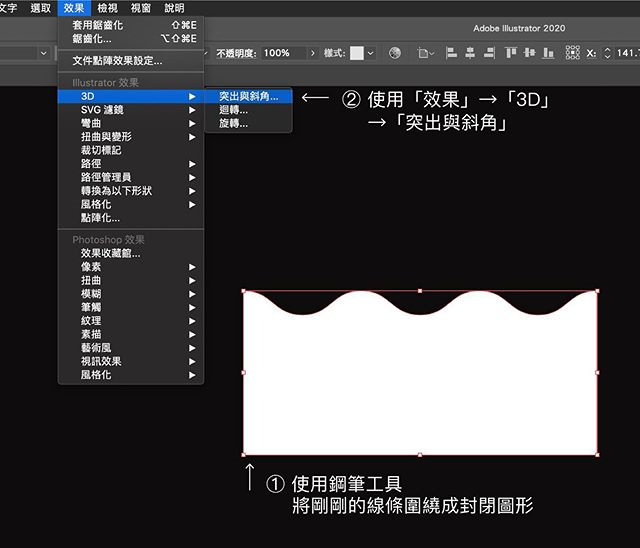Expand the 藝術風 submenu
This screenshot has height=548, width=640.
coord(131,348)
